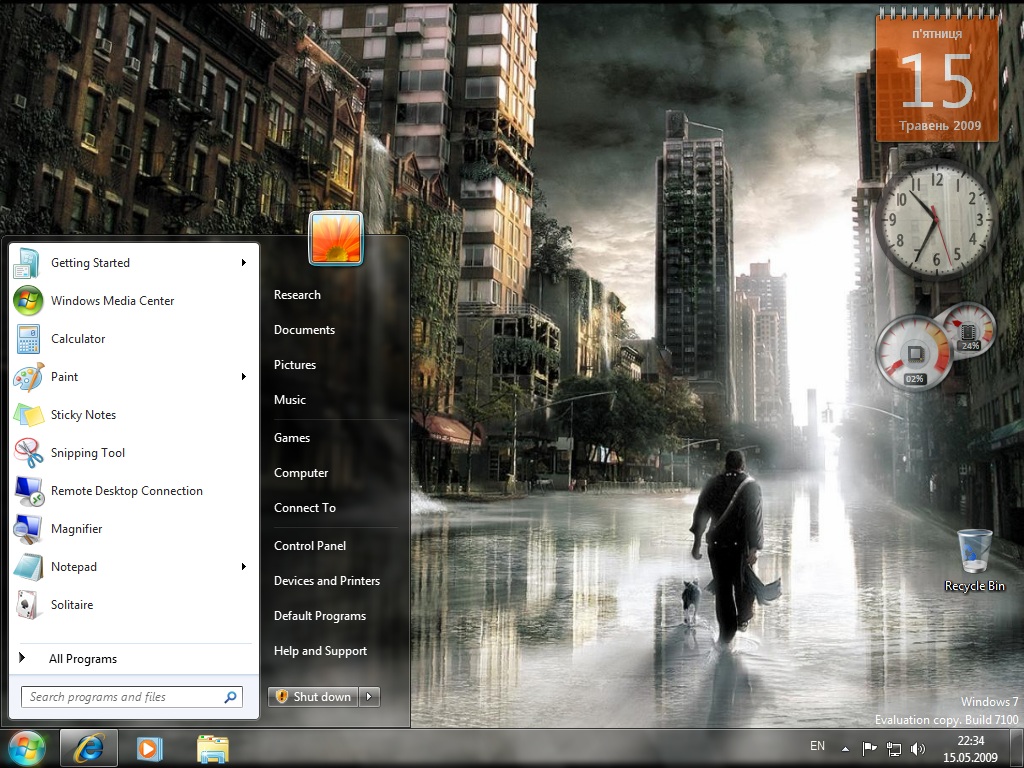Screen dimensions: 1024x768
Task: Select Devices and Printers
Action: [327, 581]
